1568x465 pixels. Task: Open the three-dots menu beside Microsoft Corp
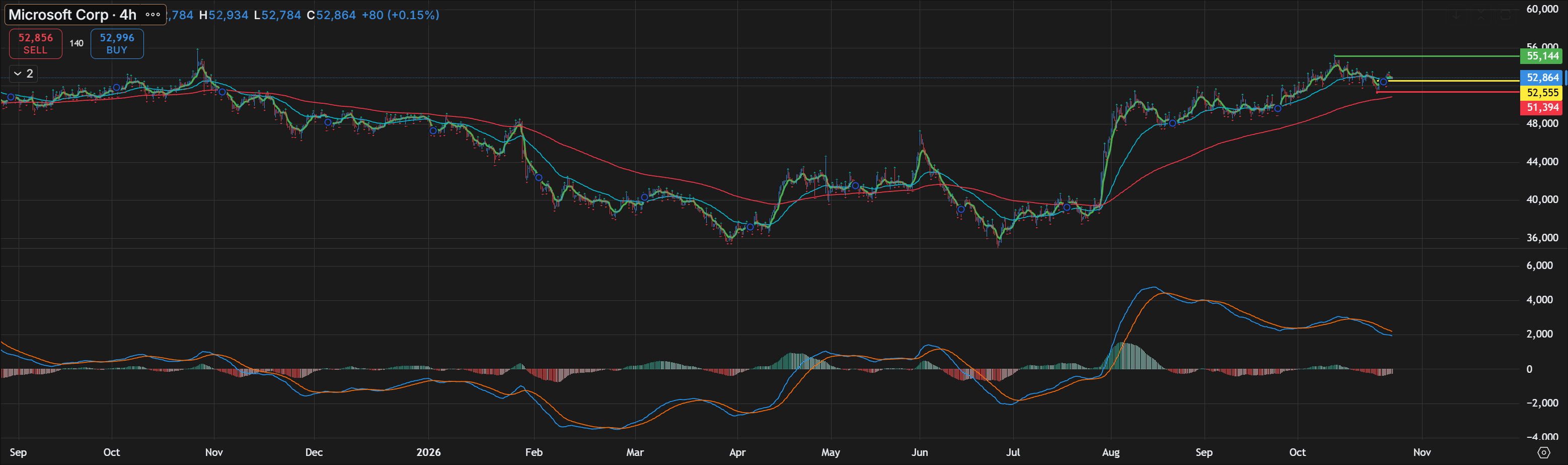pyautogui.click(x=153, y=15)
